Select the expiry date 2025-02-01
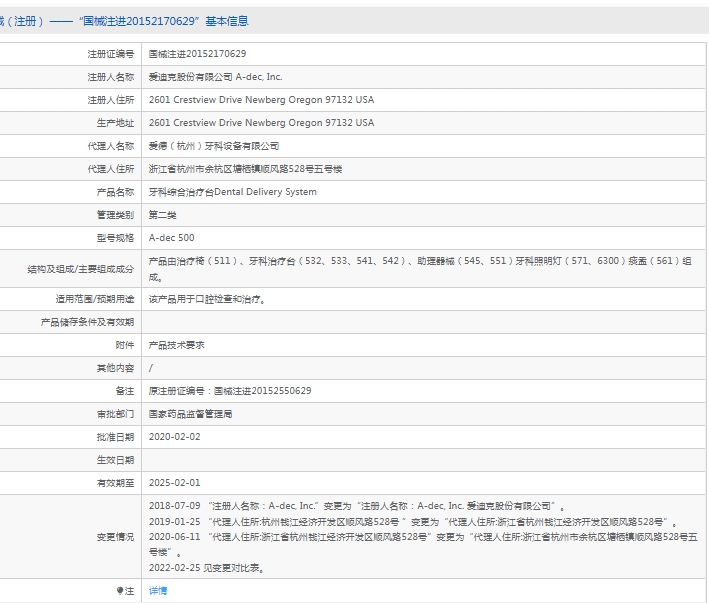The image size is (709, 603). point(175,483)
